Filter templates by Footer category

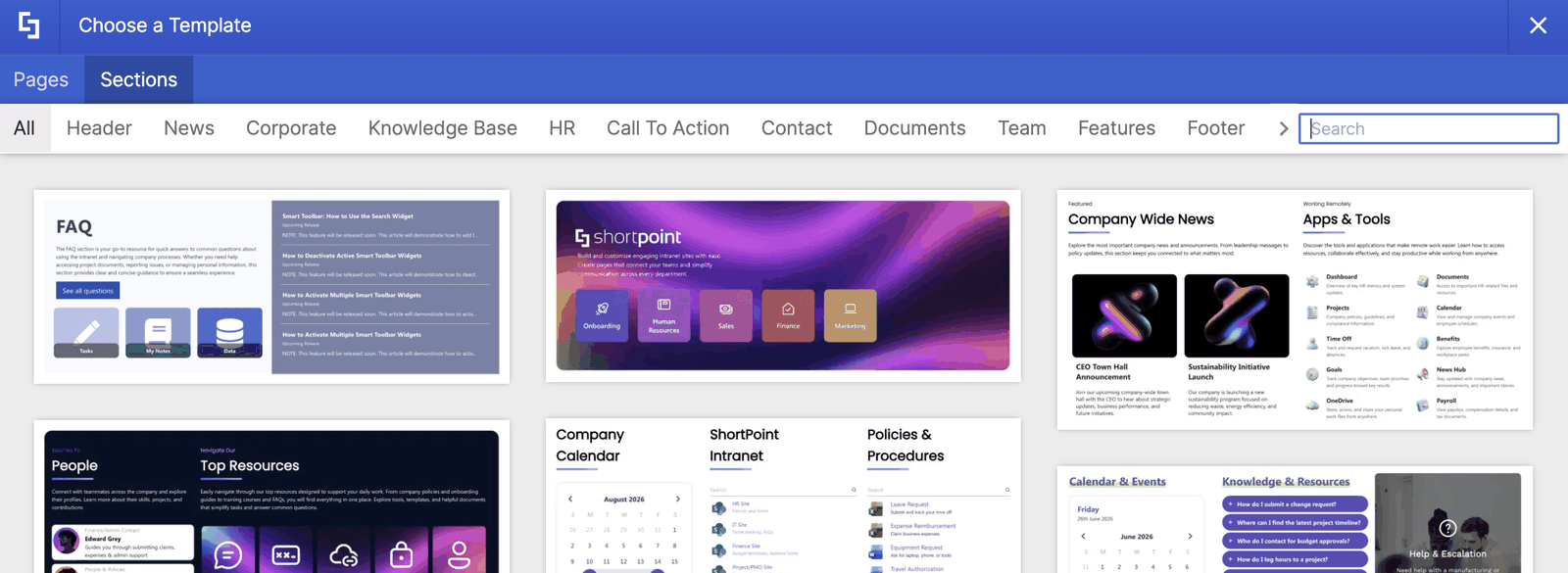pyautogui.click(x=1215, y=128)
